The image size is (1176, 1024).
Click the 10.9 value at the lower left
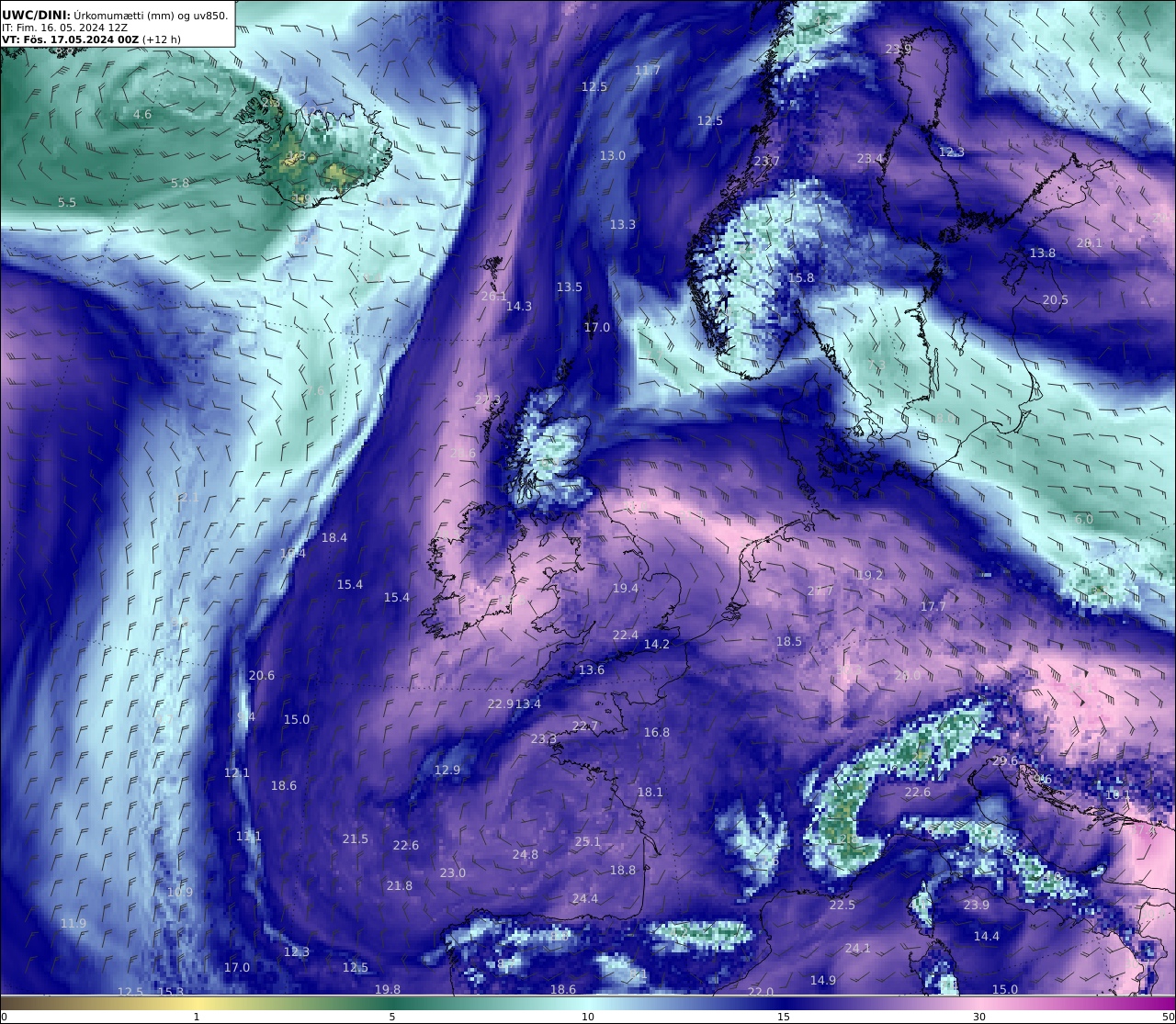(x=180, y=893)
